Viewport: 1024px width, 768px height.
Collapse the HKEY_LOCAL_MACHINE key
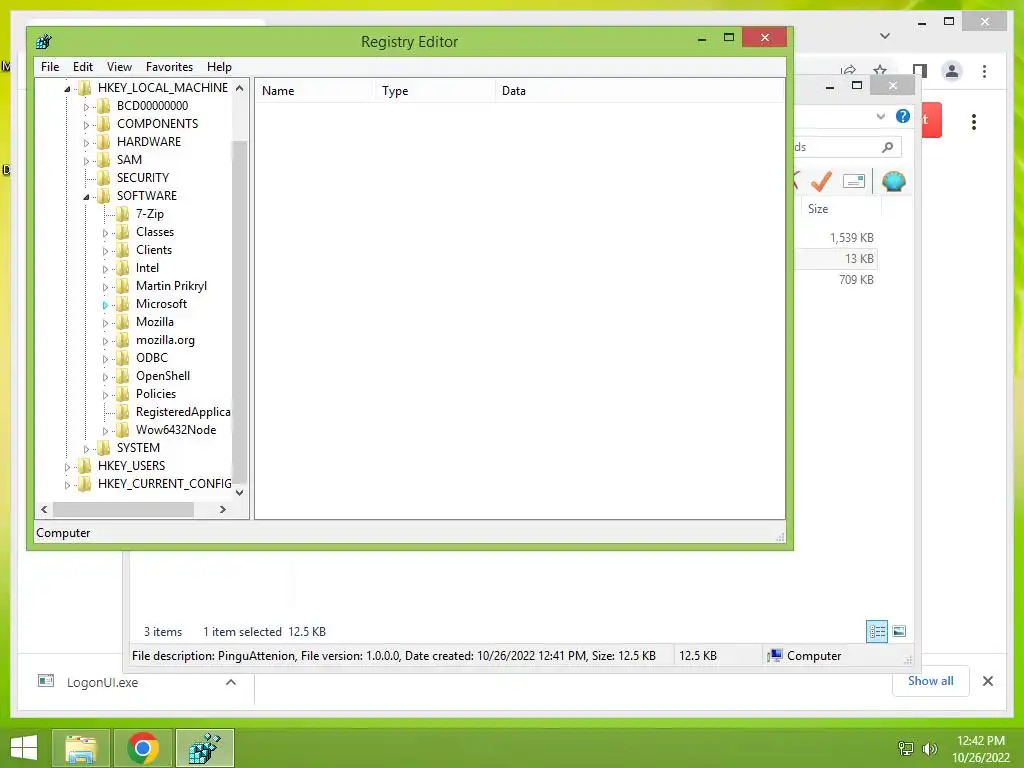67,89
